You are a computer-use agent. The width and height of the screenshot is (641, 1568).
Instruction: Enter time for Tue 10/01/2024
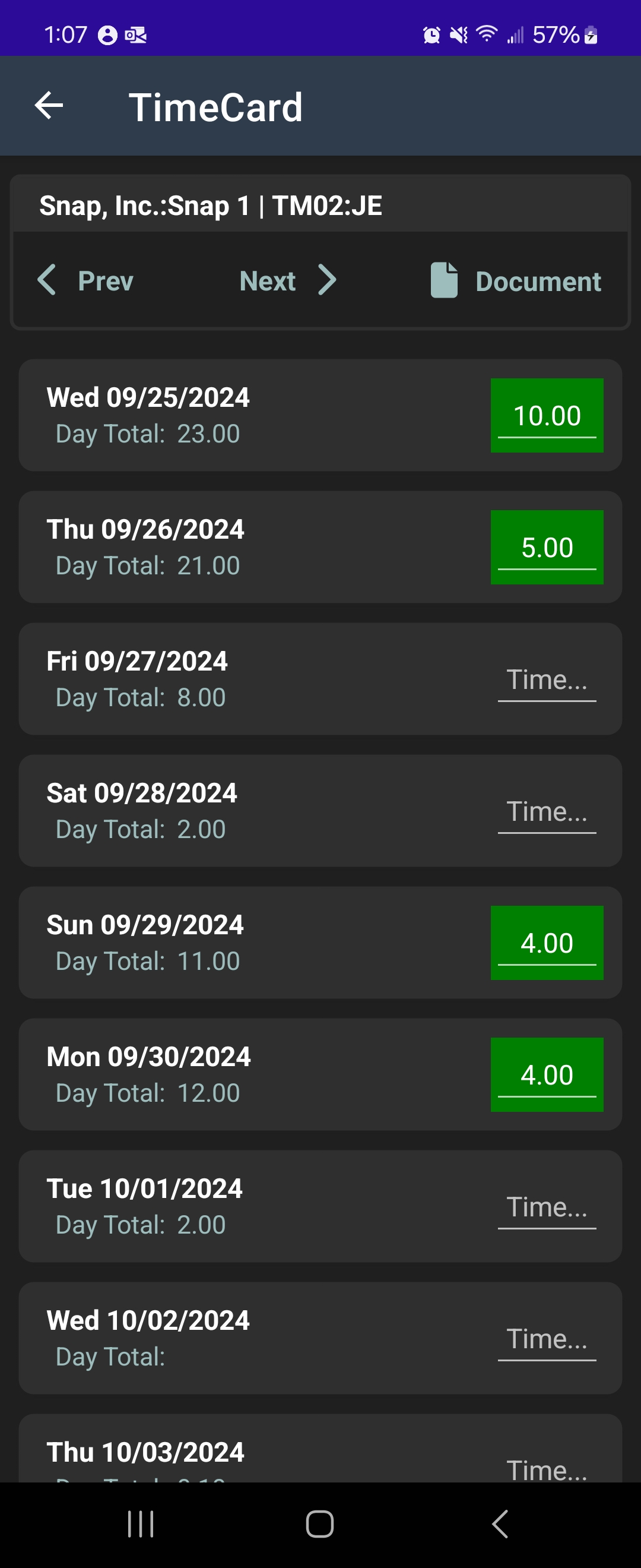tap(547, 1207)
